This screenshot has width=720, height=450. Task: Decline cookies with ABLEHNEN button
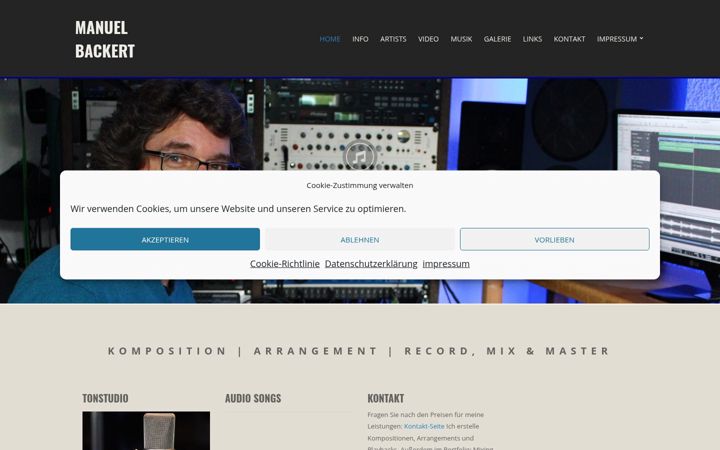point(360,239)
